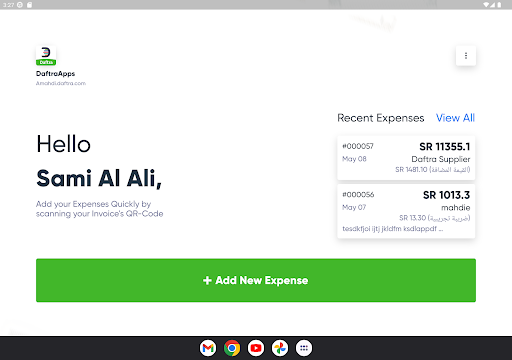512x360 pixels.
Task: Launch Chrome from the taskbar
Action: [232, 348]
